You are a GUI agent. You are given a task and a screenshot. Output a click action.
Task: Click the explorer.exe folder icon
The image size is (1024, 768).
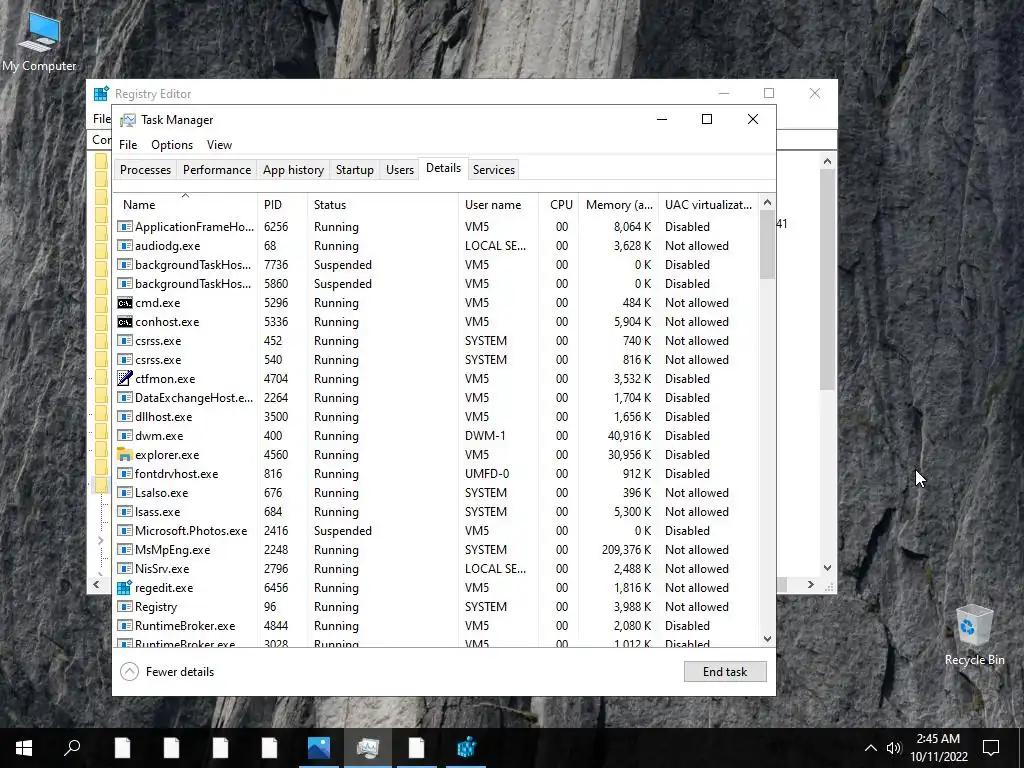click(125, 455)
